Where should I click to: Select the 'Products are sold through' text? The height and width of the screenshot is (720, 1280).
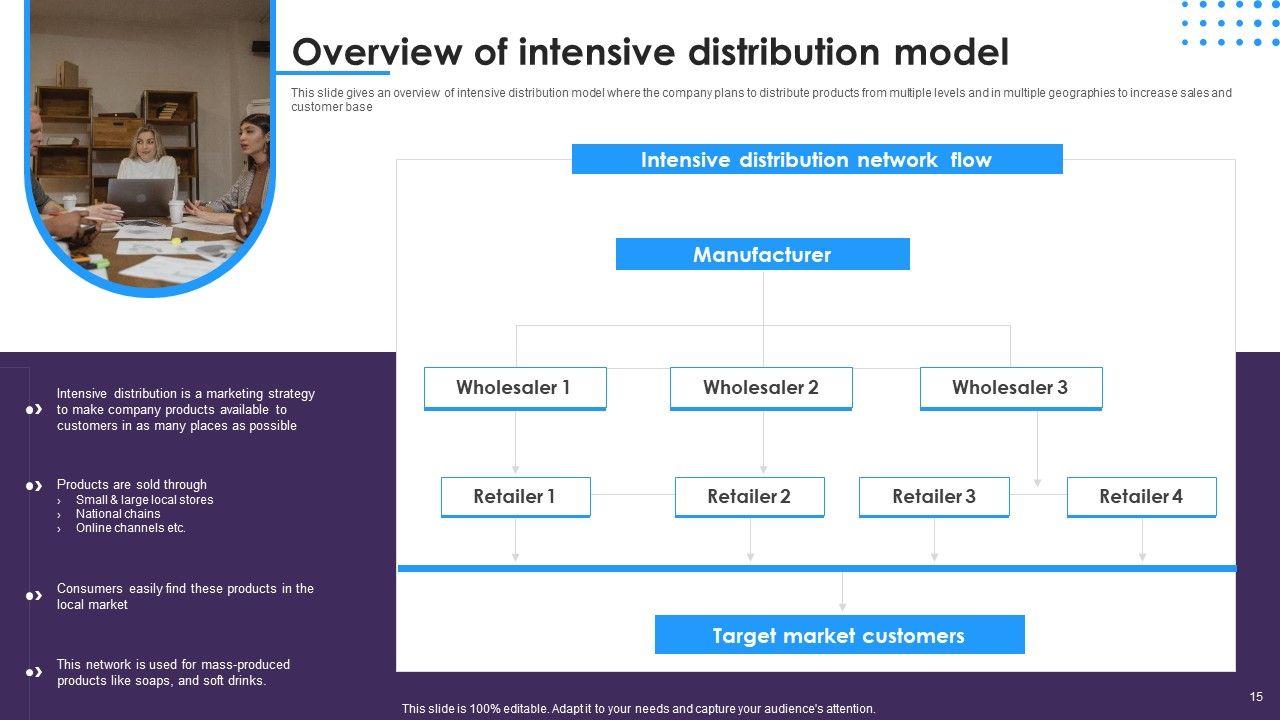pyautogui.click(x=132, y=485)
